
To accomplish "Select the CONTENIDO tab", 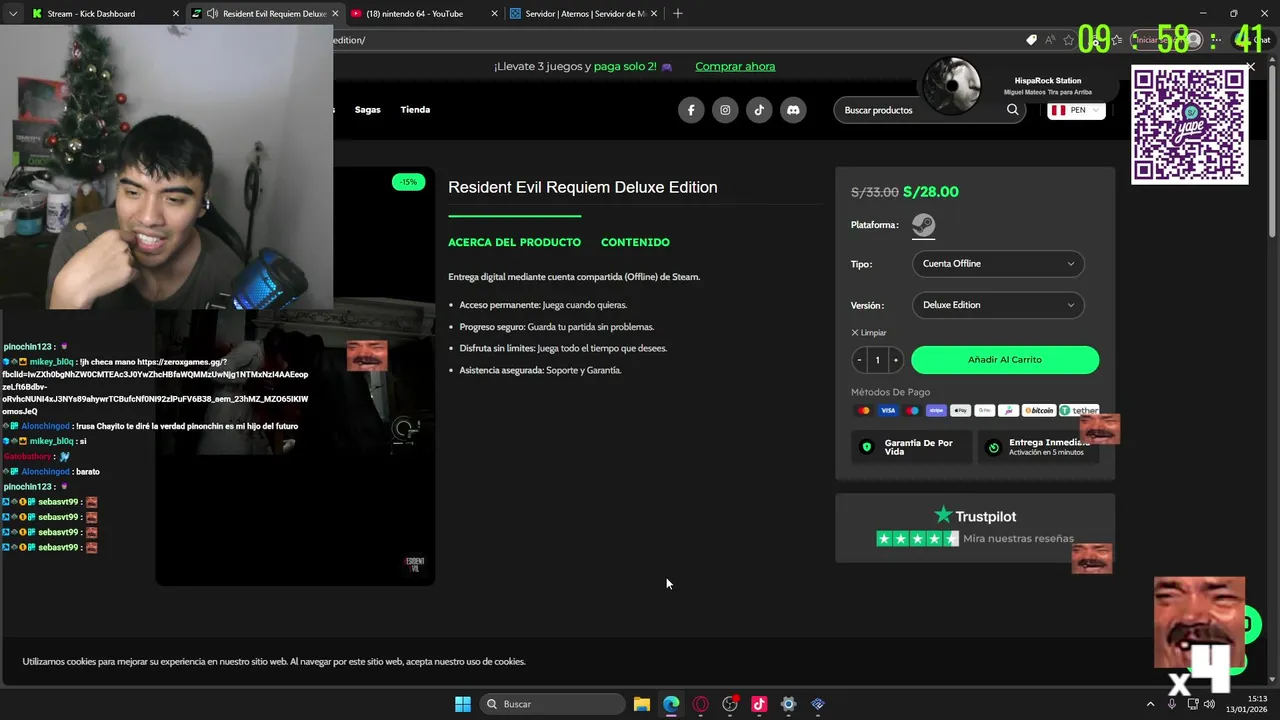I will click(635, 242).
